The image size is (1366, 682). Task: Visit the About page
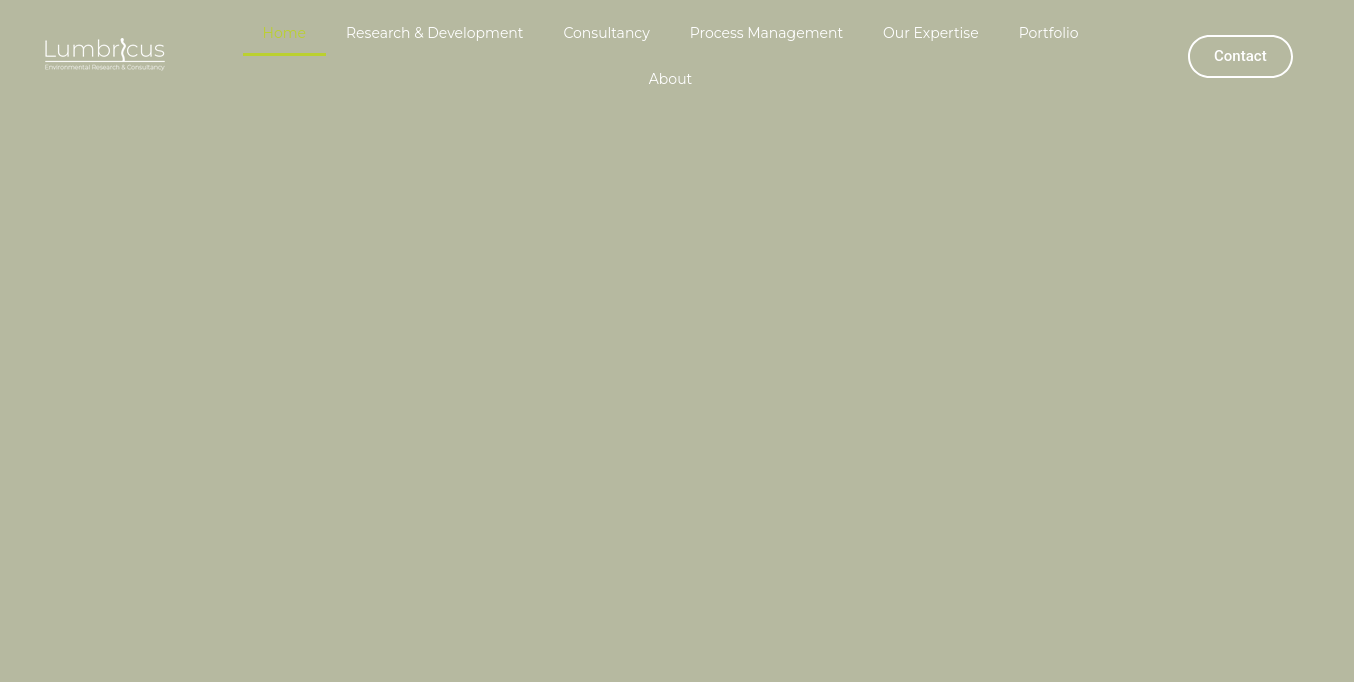click(670, 79)
